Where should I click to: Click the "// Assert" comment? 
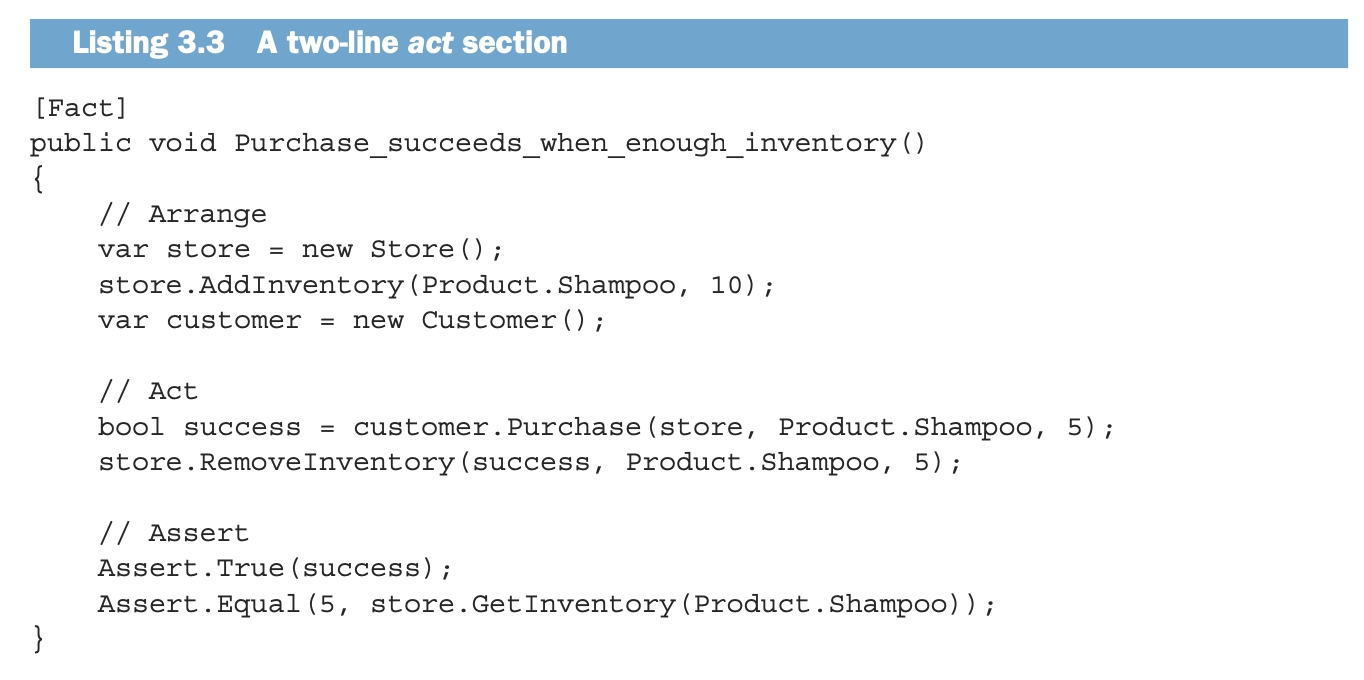174,533
